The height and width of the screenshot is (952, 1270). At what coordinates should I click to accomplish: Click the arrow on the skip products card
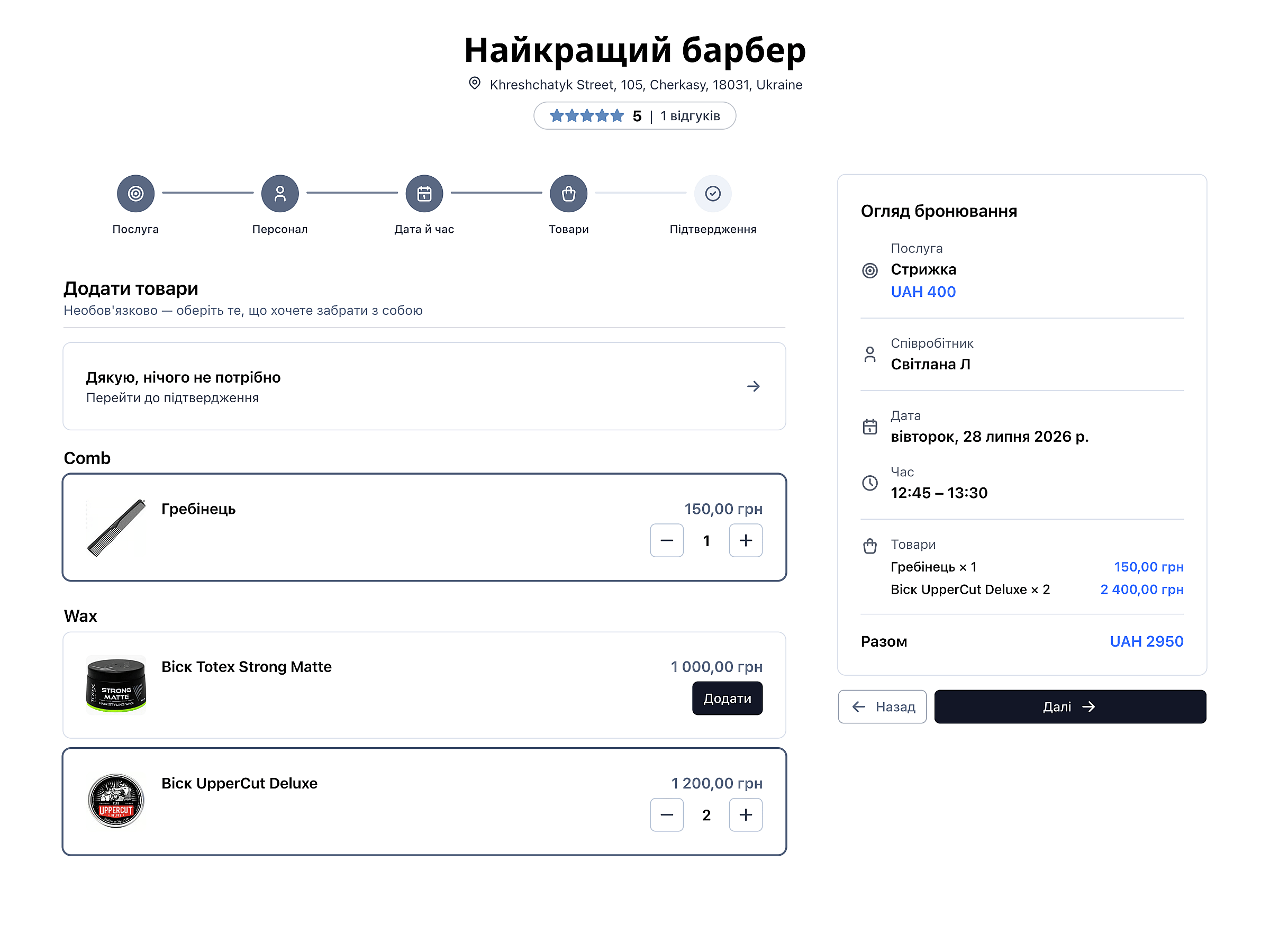click(x=754, y=386)
